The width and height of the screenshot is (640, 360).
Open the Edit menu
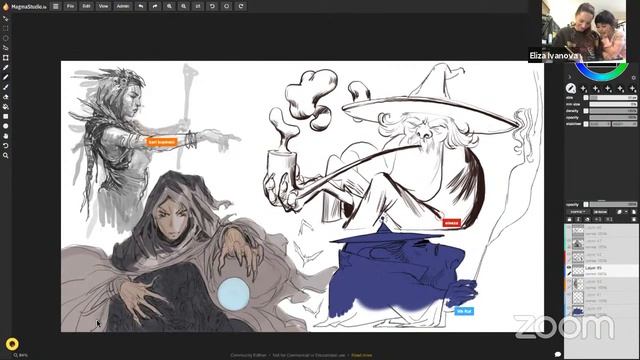(86, 7)
